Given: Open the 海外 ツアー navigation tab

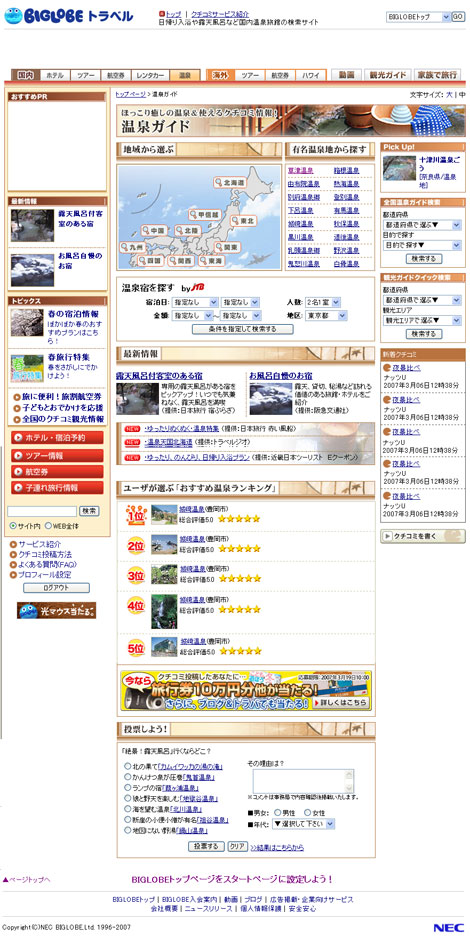Looking at the screenshot, I should click(250, 75).
